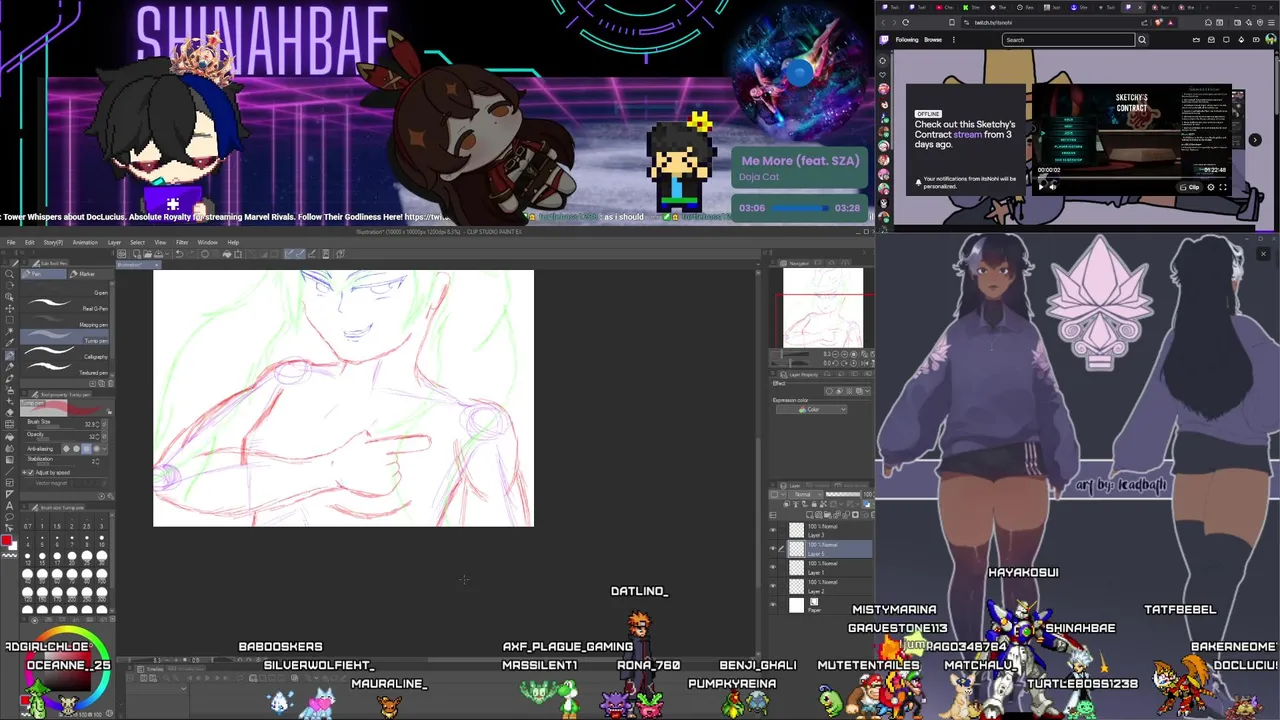
Task: Click the Twitch search input field
Action: (1069, 40)
